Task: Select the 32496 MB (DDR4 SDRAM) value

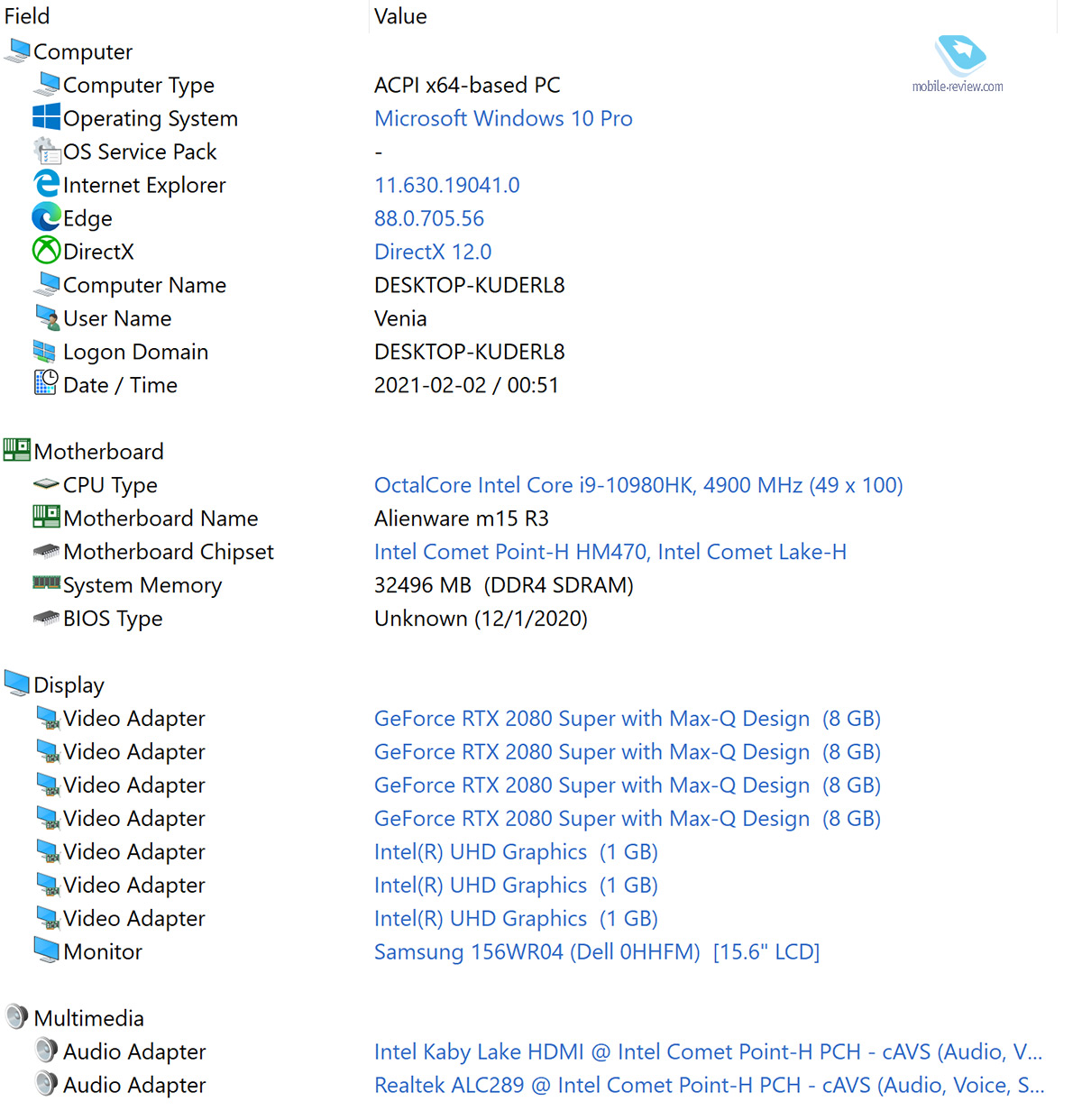Action: click(x=504, y=585)
